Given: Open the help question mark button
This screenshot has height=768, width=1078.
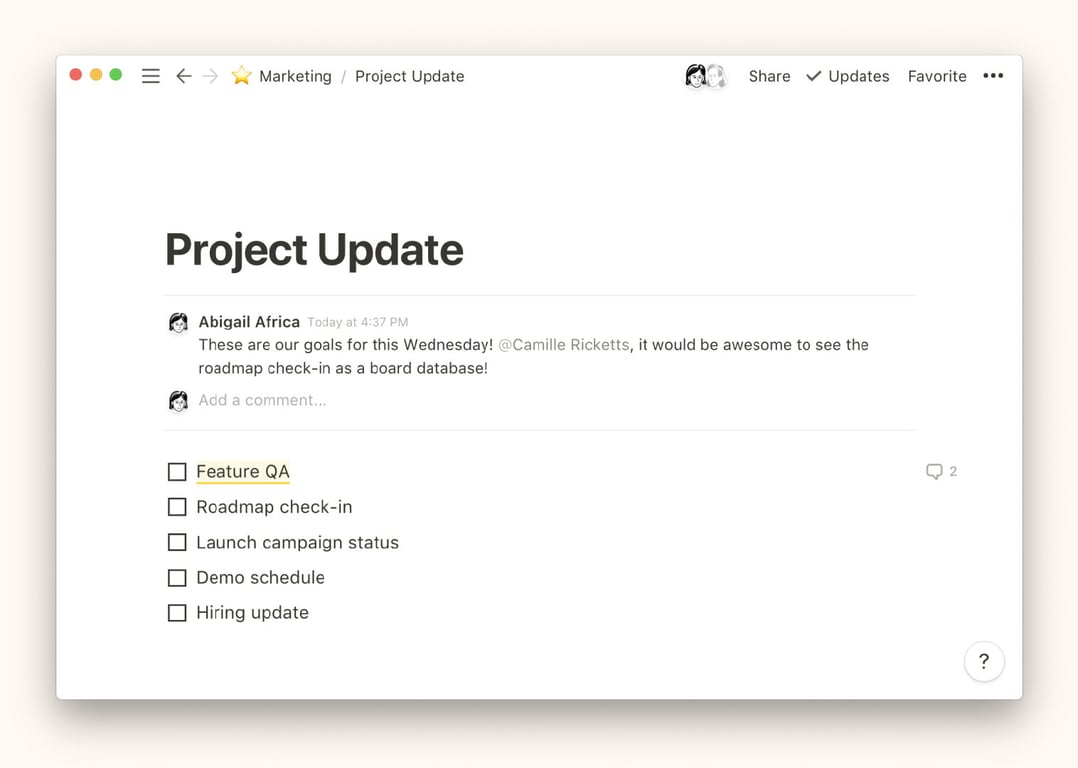Looking at the screenshot, I should point(984,661).
